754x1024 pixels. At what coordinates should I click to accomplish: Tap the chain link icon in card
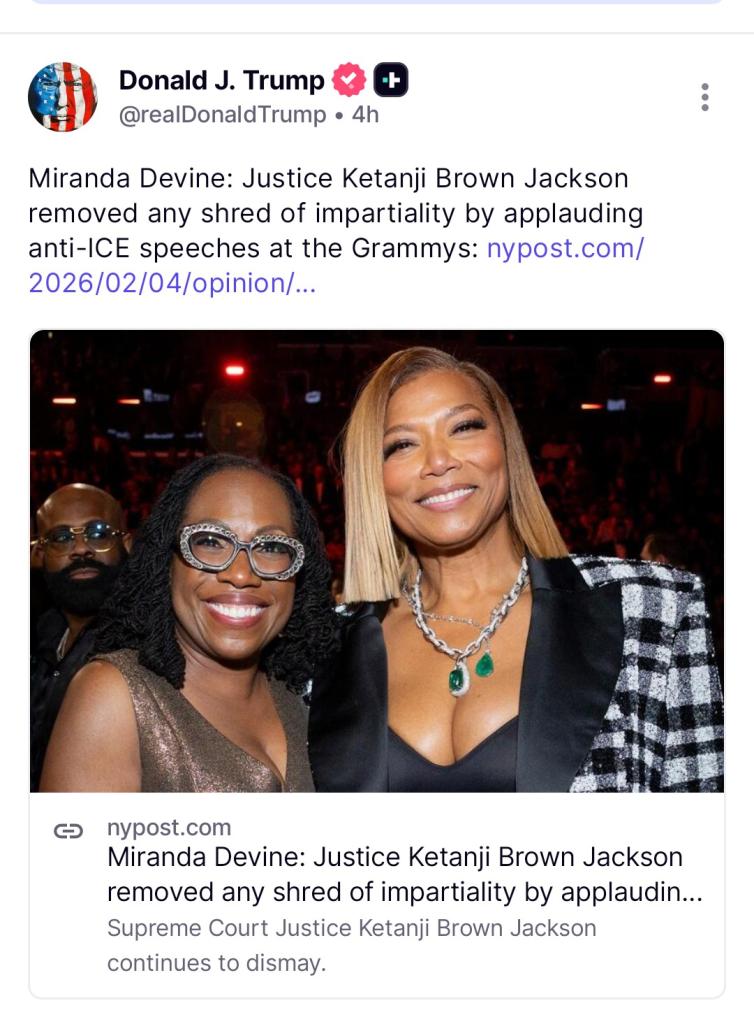pos(69,831)
